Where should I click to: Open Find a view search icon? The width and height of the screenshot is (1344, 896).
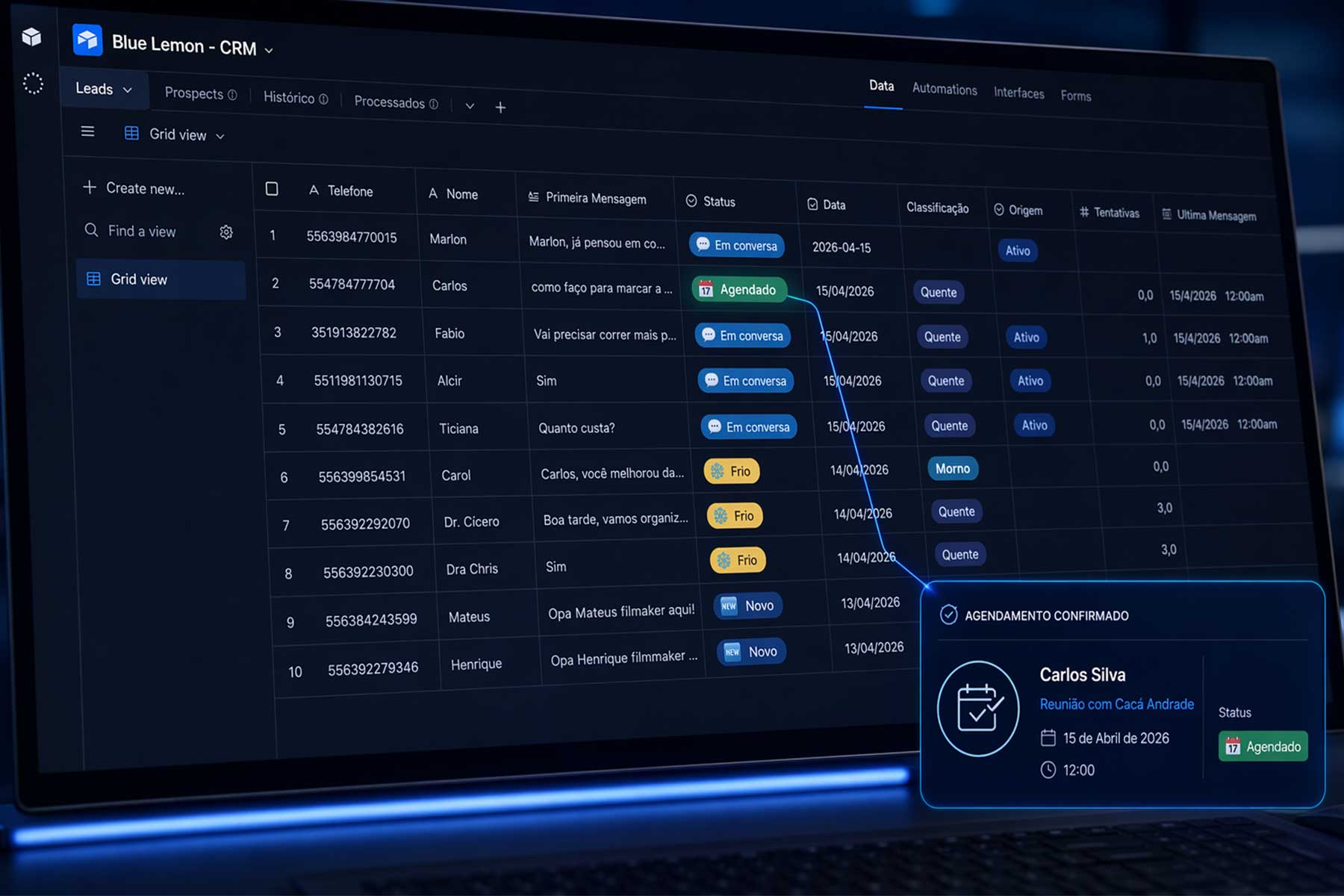(x=91, y=231)
